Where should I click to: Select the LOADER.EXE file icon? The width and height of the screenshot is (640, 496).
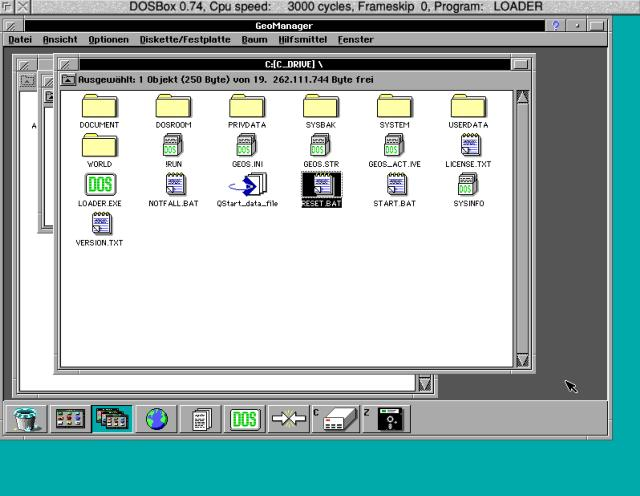point(99,185)
